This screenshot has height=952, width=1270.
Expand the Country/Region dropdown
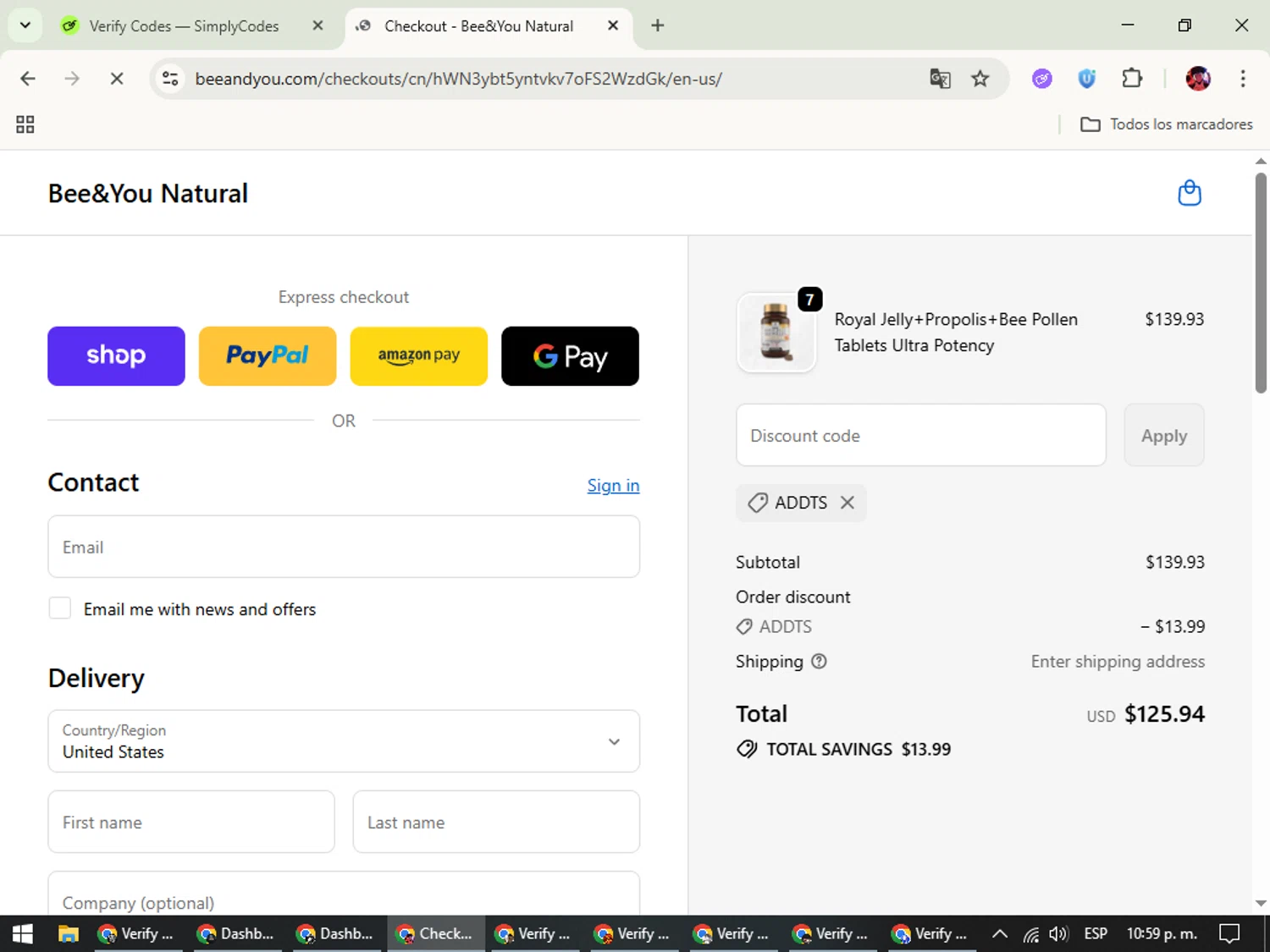[x=344, y=741]
